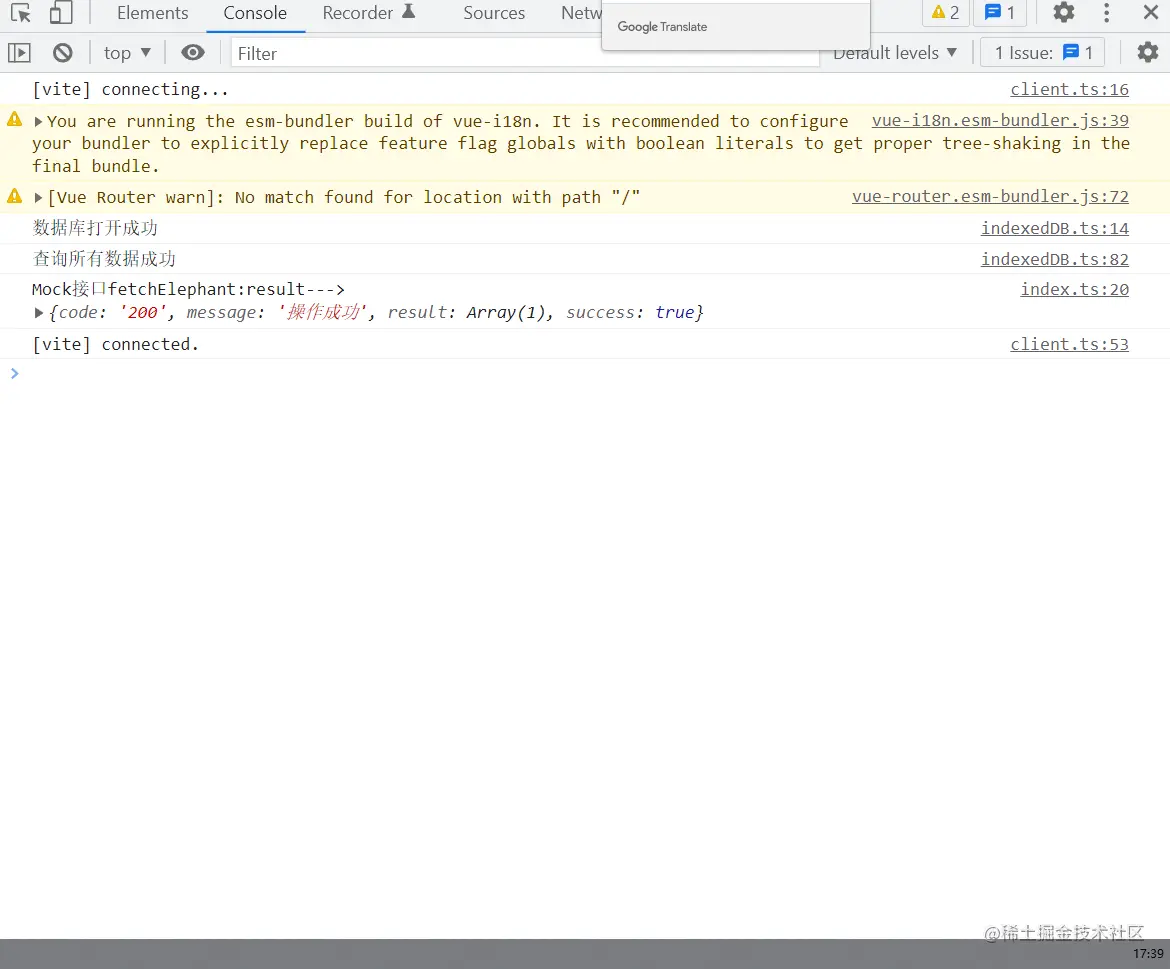Open console settings gear icon
Screen dimensions: 1170x969
1148,52
